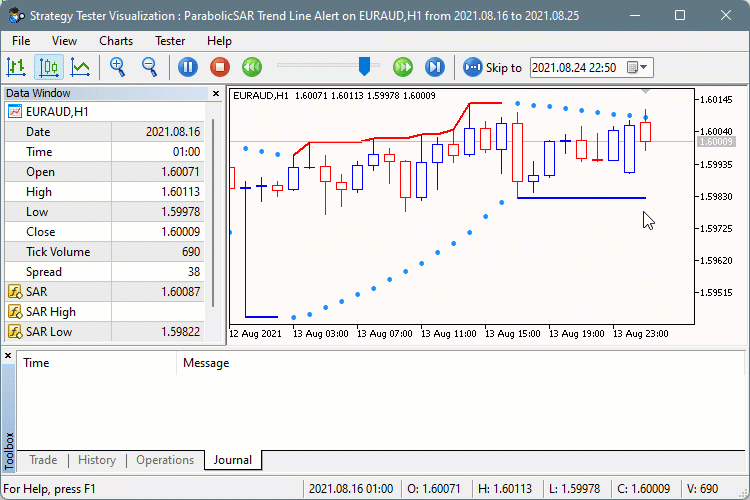Image resolution: width=750 pixels, height=500 pixels.
Task: Open the File menu
Action: [x=21, y=41]
